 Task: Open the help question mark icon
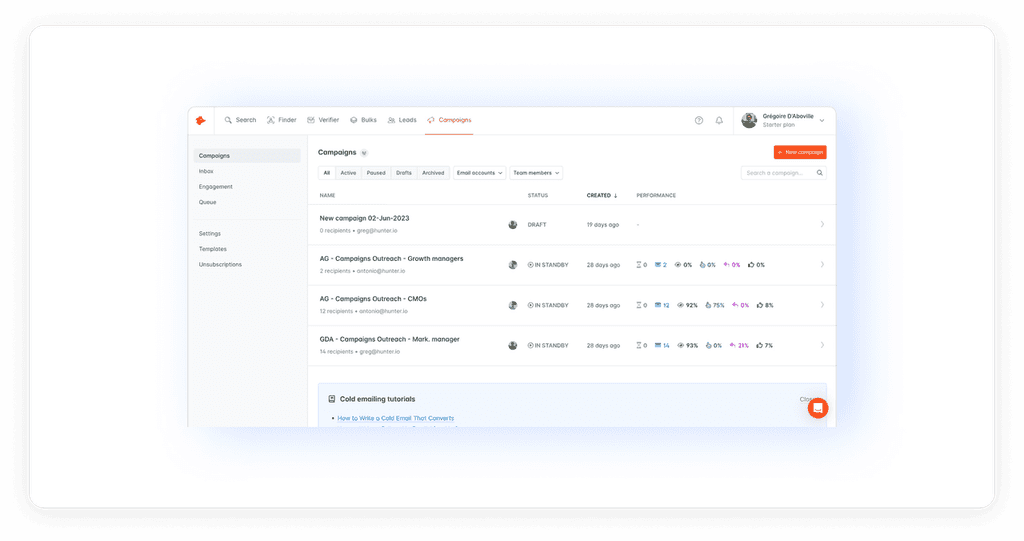point(699,120)
